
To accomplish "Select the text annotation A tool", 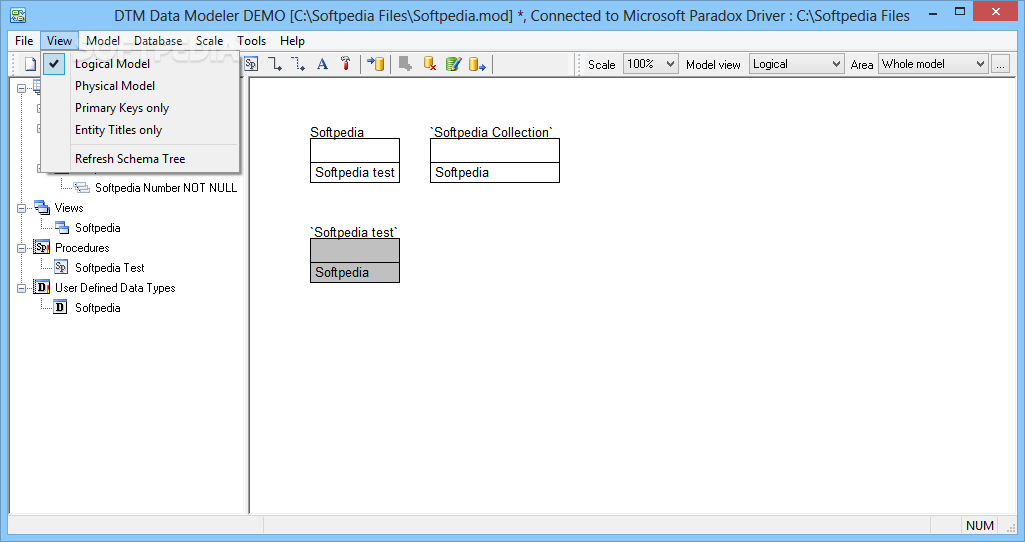I will 322,64.
